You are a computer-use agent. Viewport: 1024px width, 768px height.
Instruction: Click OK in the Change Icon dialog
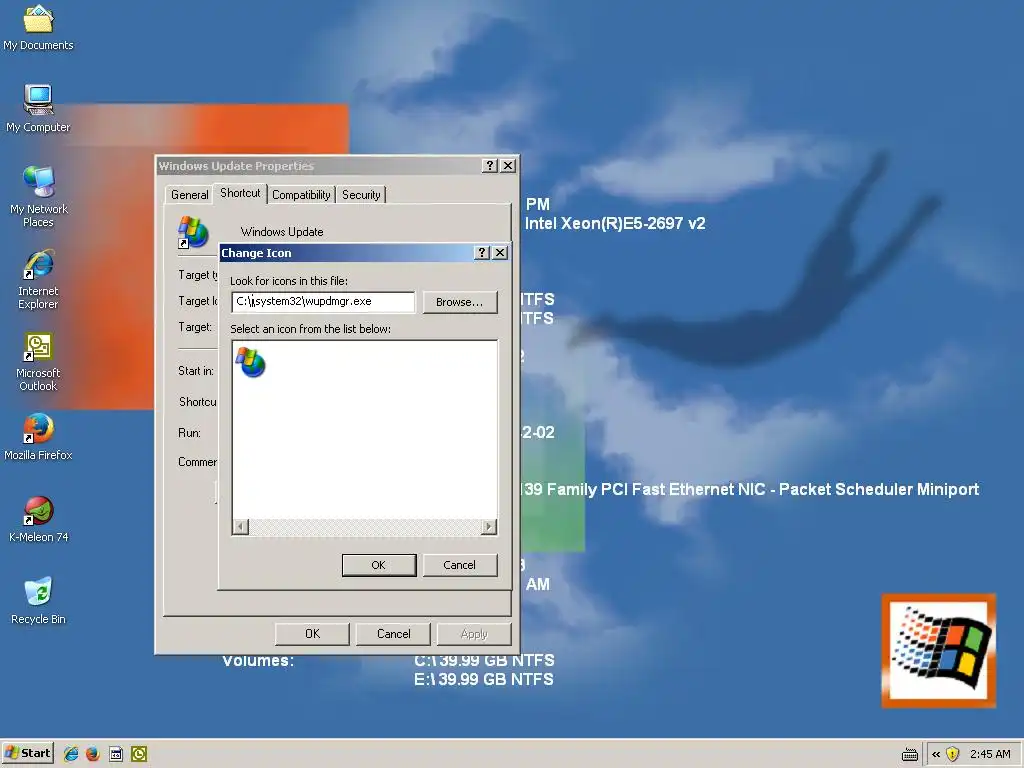pos(379,565)
